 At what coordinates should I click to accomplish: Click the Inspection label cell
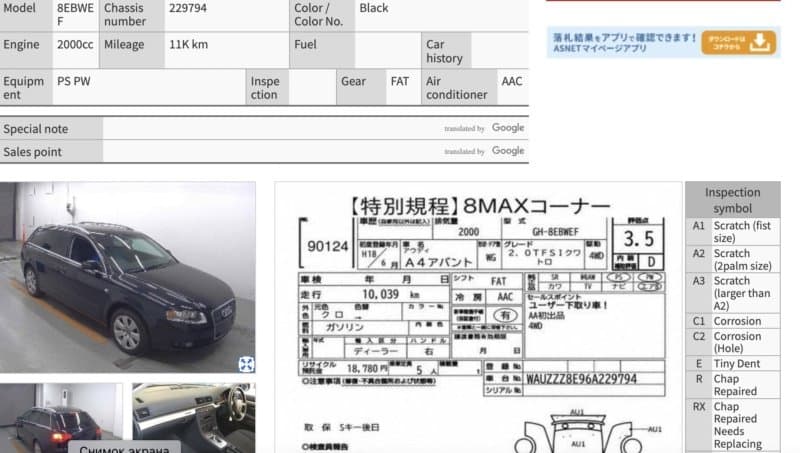click(x=265, y=88)
